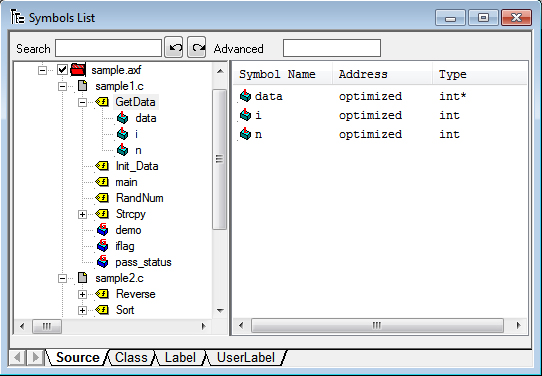Select 'optimized' address in the n row
Viewport: 542px width, 376px height.
(370, 134)
